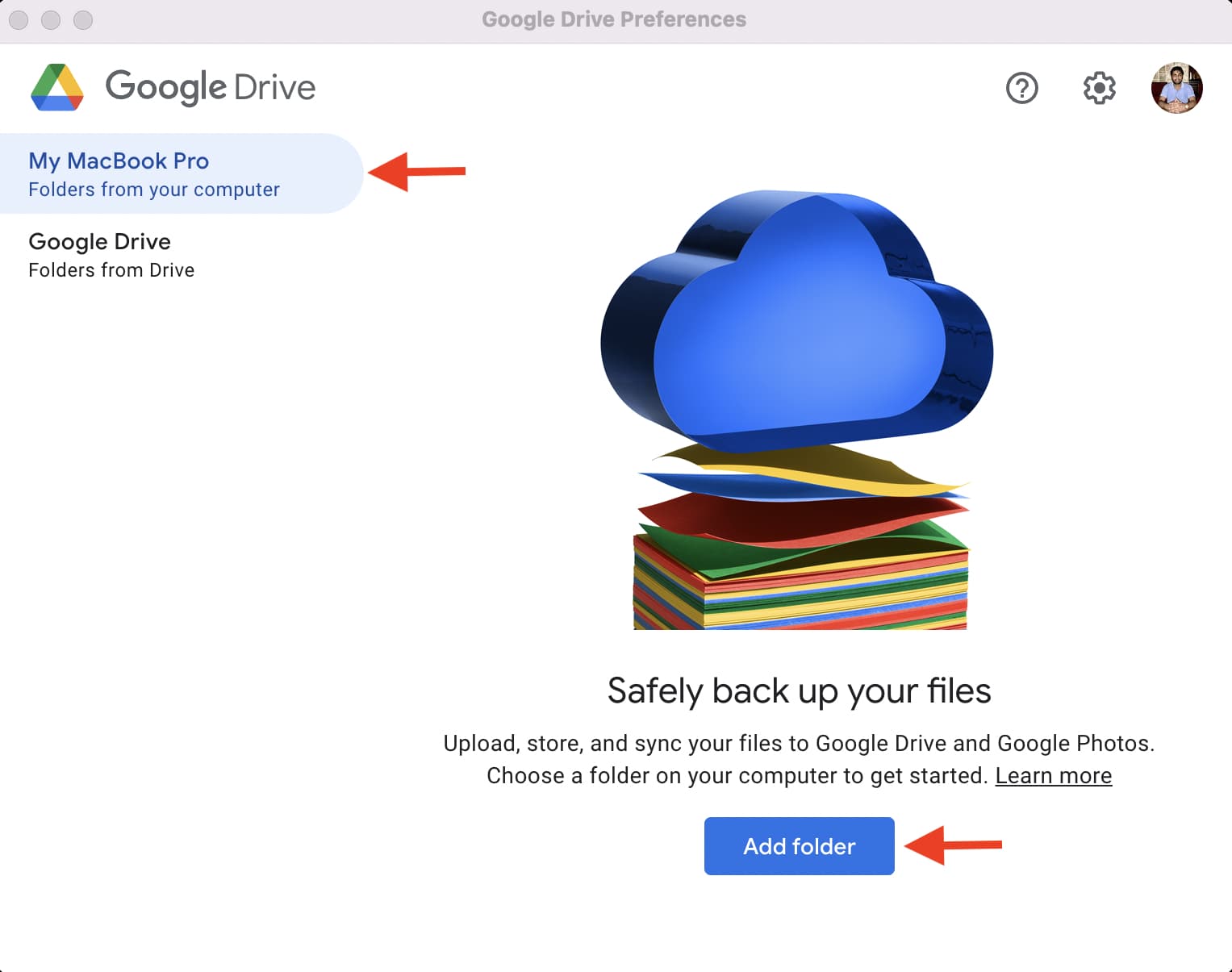Click the 'Safely back up your files' heading

[x=799, y=691]
